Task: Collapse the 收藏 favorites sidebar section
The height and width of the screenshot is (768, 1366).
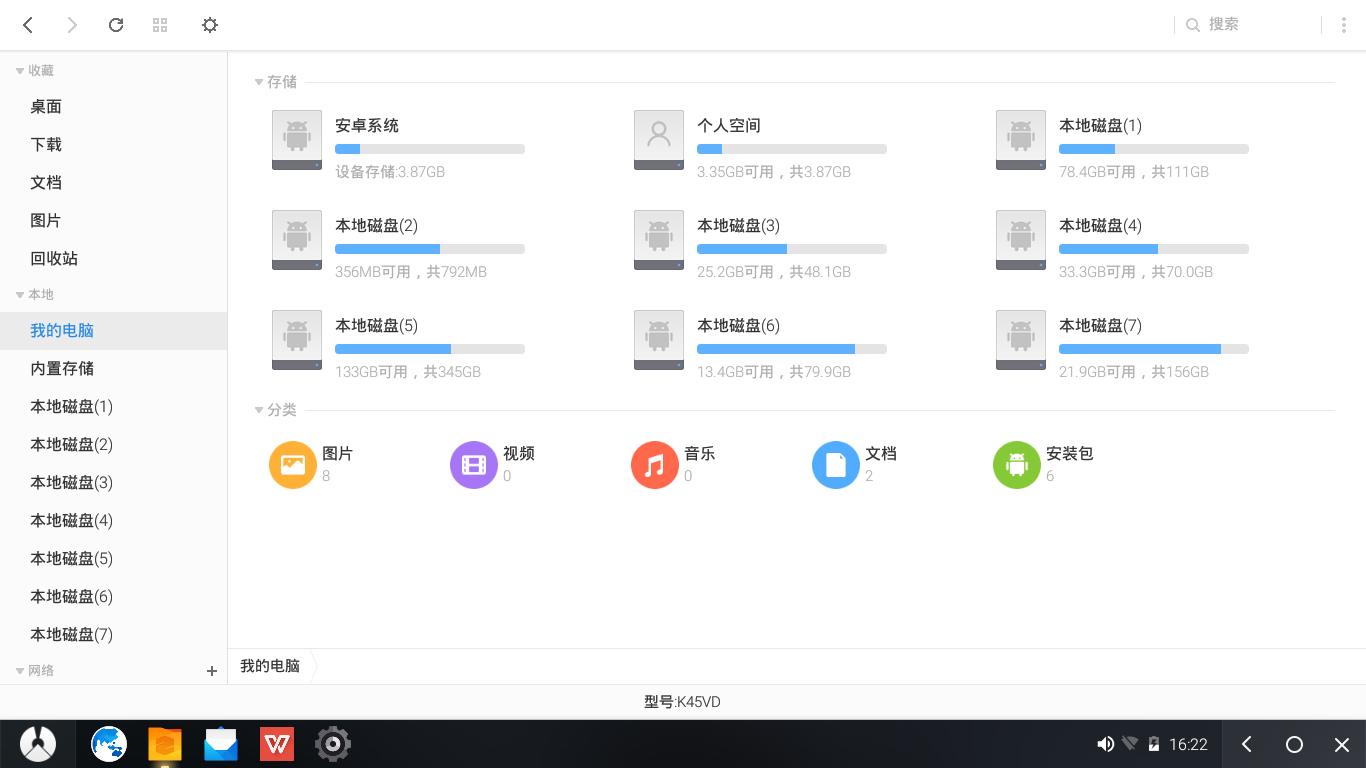Action: click(20, 71)
